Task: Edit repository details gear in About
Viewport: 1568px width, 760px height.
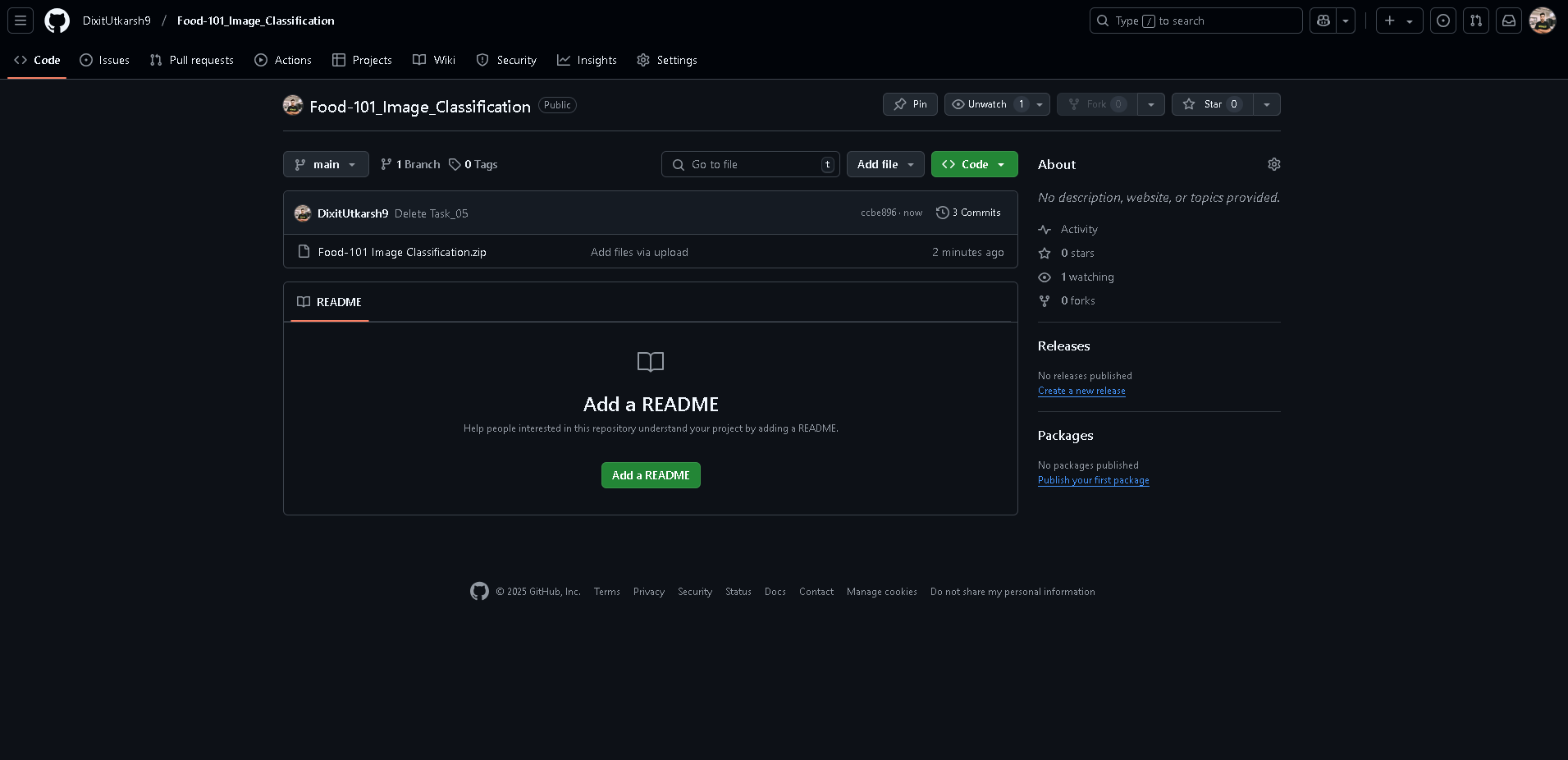Action: point(1274,164)
